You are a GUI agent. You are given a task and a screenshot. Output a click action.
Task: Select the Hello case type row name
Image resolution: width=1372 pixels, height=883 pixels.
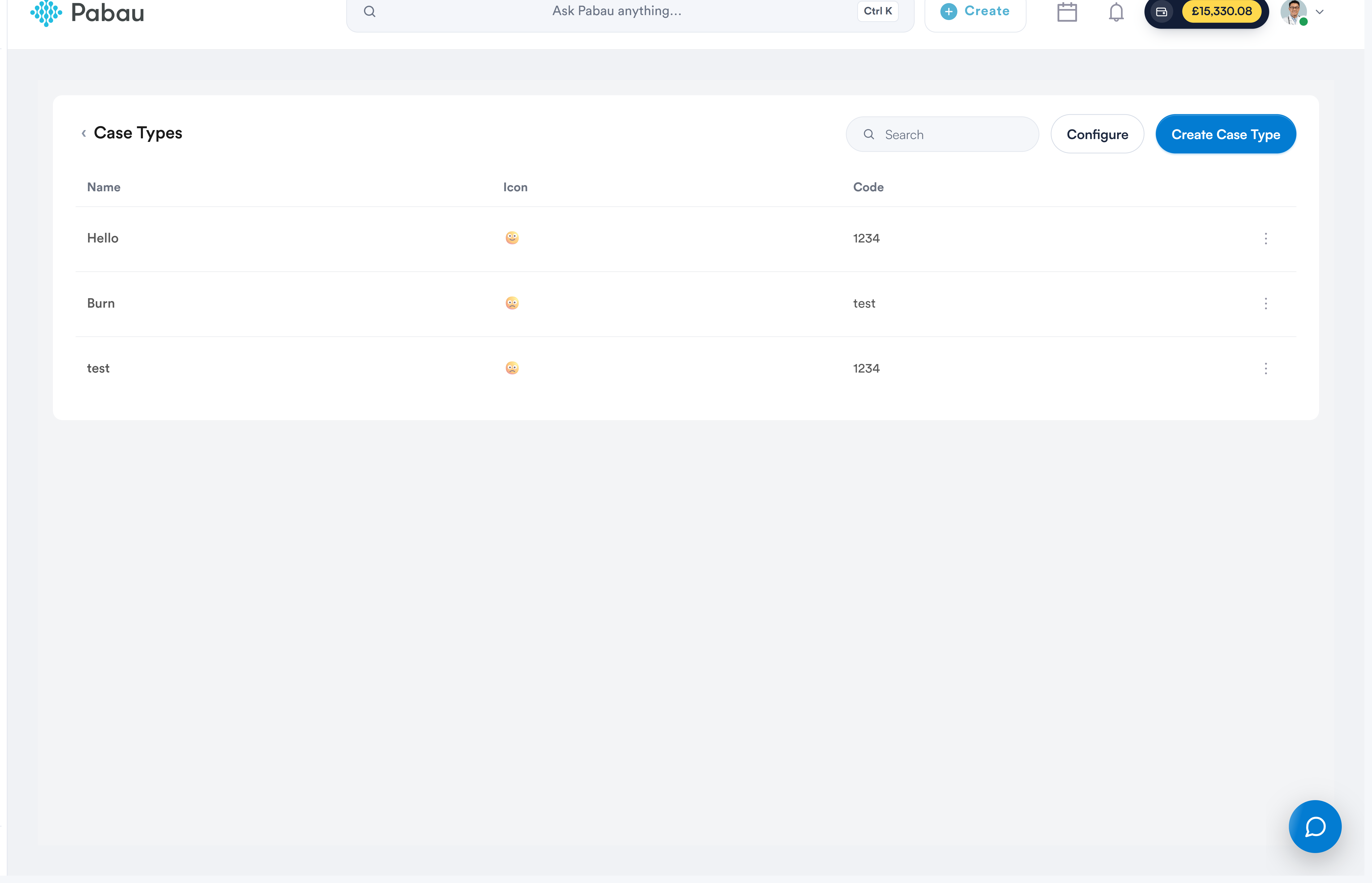point(103,238)
